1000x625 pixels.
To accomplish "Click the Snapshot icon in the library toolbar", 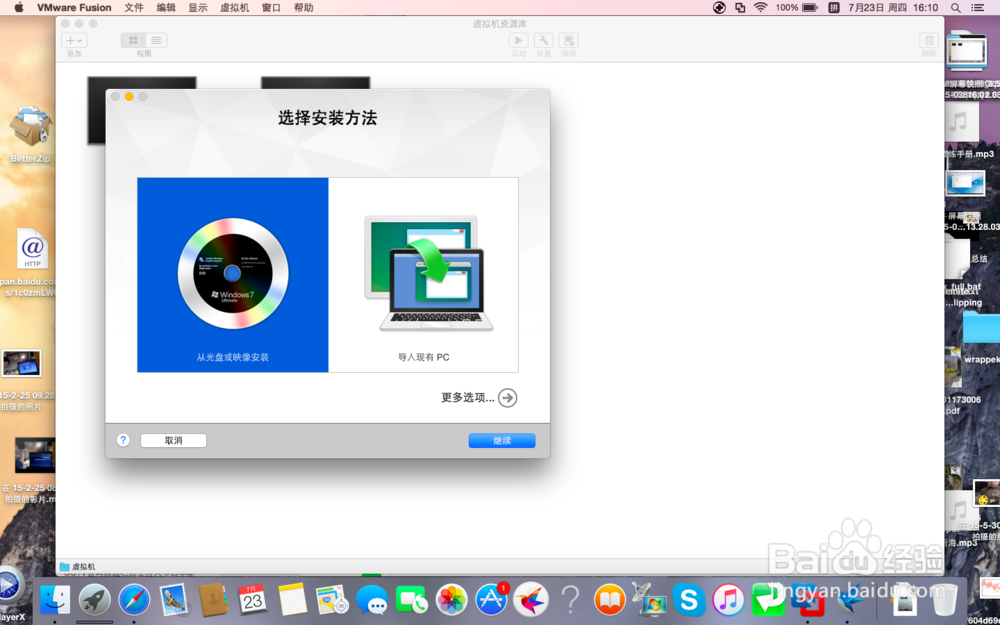I will point(568,40).
